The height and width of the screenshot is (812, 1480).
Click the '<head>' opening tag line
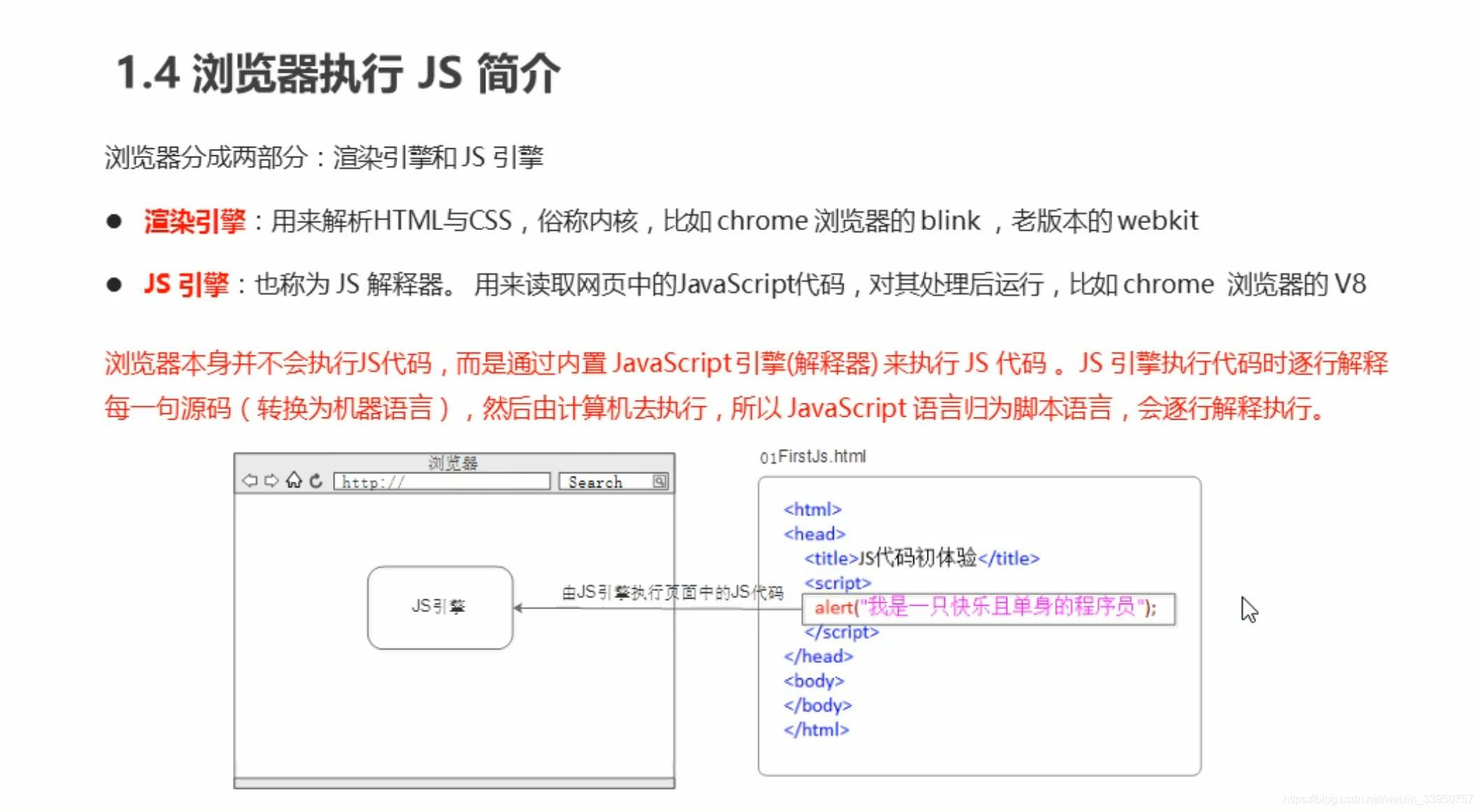(815, 534)
